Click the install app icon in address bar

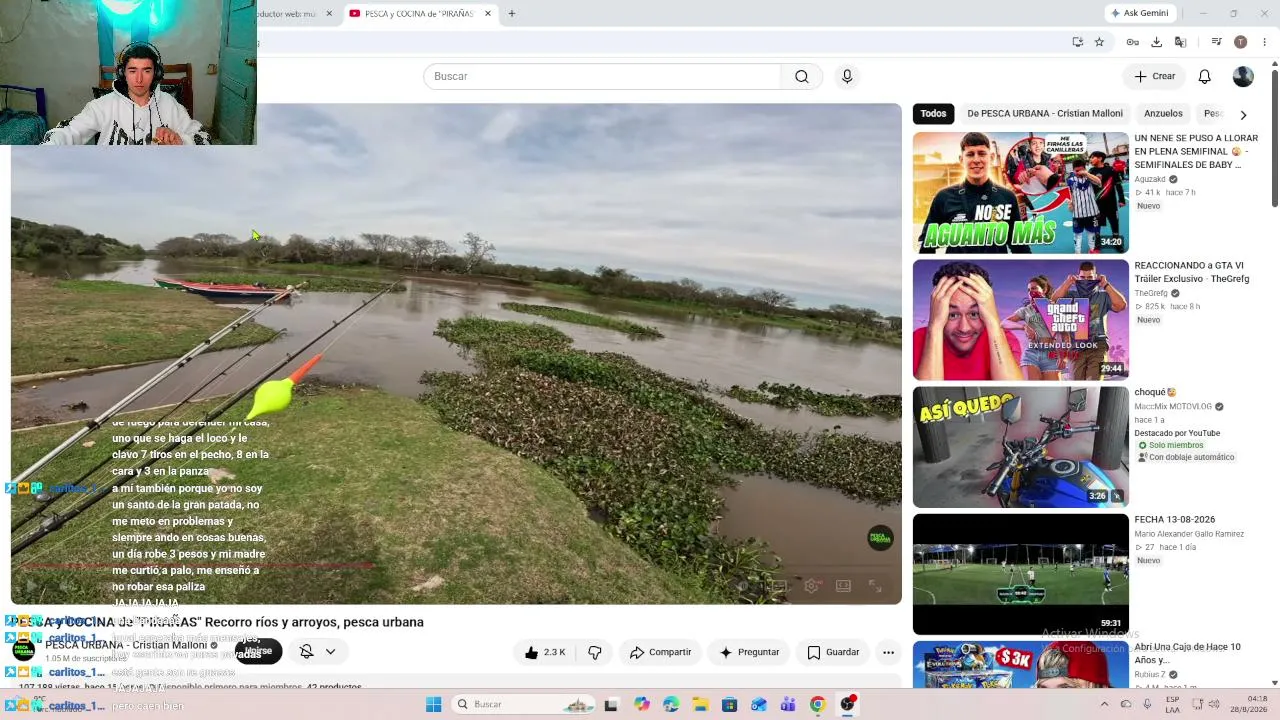(x=1077, y=42)
